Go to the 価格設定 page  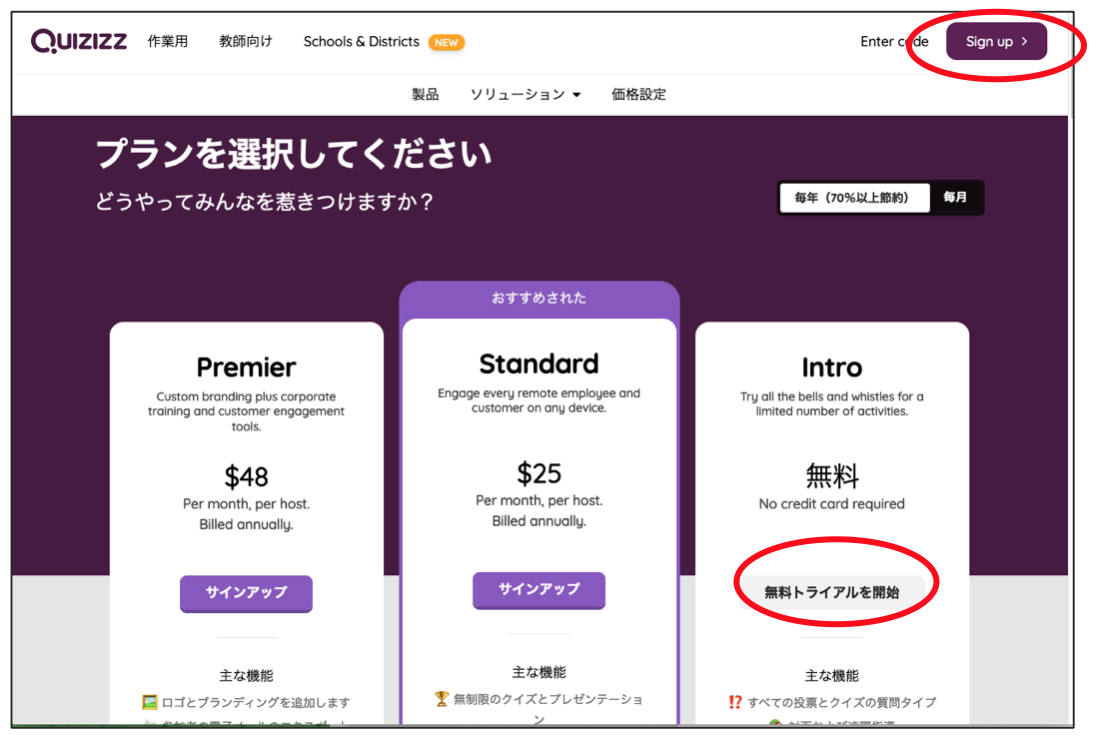pyautogui.click(x=639, y=94)
